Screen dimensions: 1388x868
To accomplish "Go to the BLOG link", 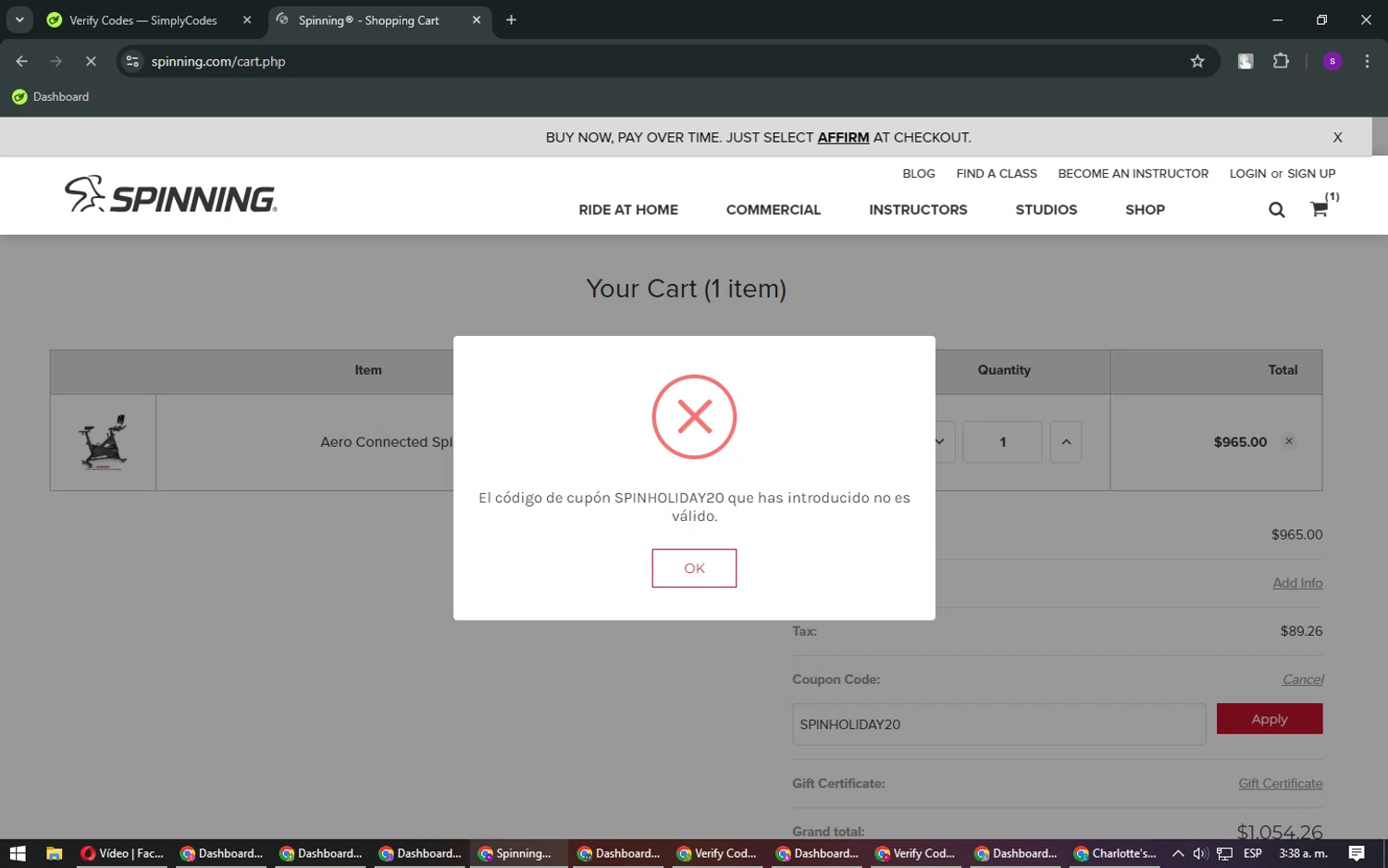I will pos(919,174).
